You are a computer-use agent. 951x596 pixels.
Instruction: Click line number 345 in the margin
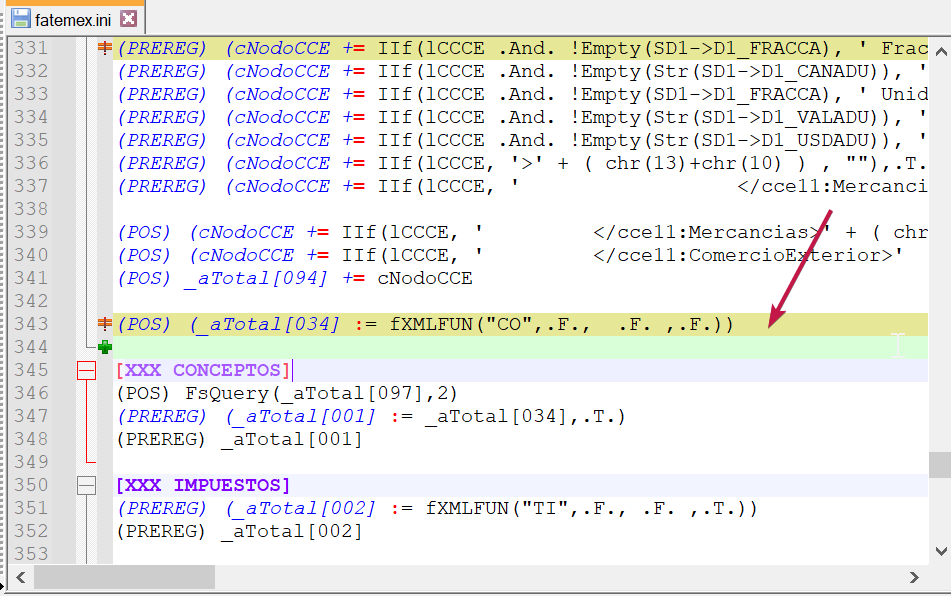pos(31,370)
